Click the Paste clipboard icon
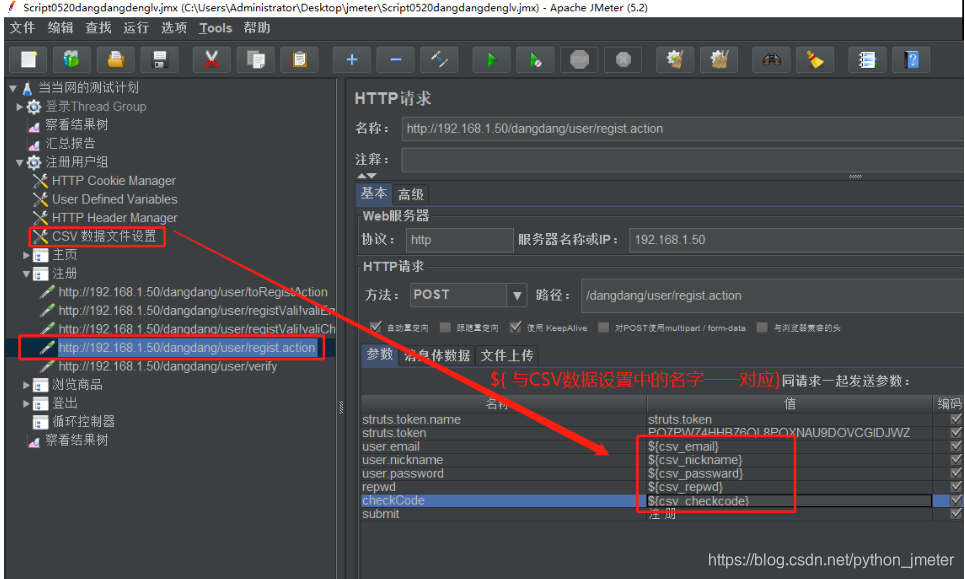Viewport: 965px width, 579px height. point(300,60)
